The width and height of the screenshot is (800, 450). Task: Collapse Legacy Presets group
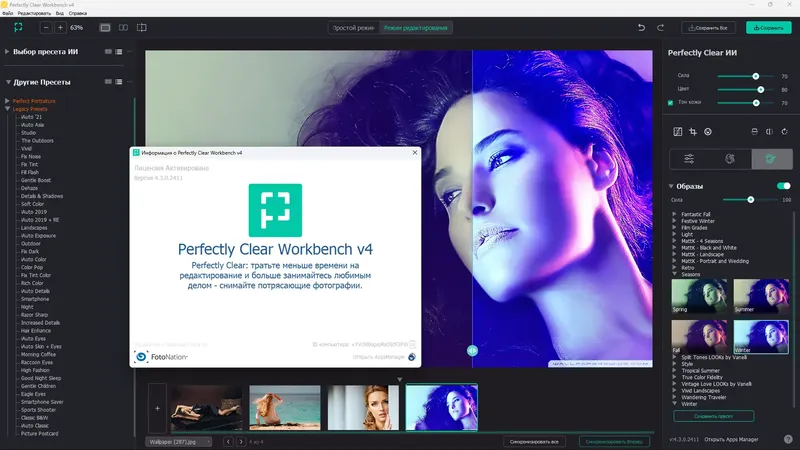(7, 109)
